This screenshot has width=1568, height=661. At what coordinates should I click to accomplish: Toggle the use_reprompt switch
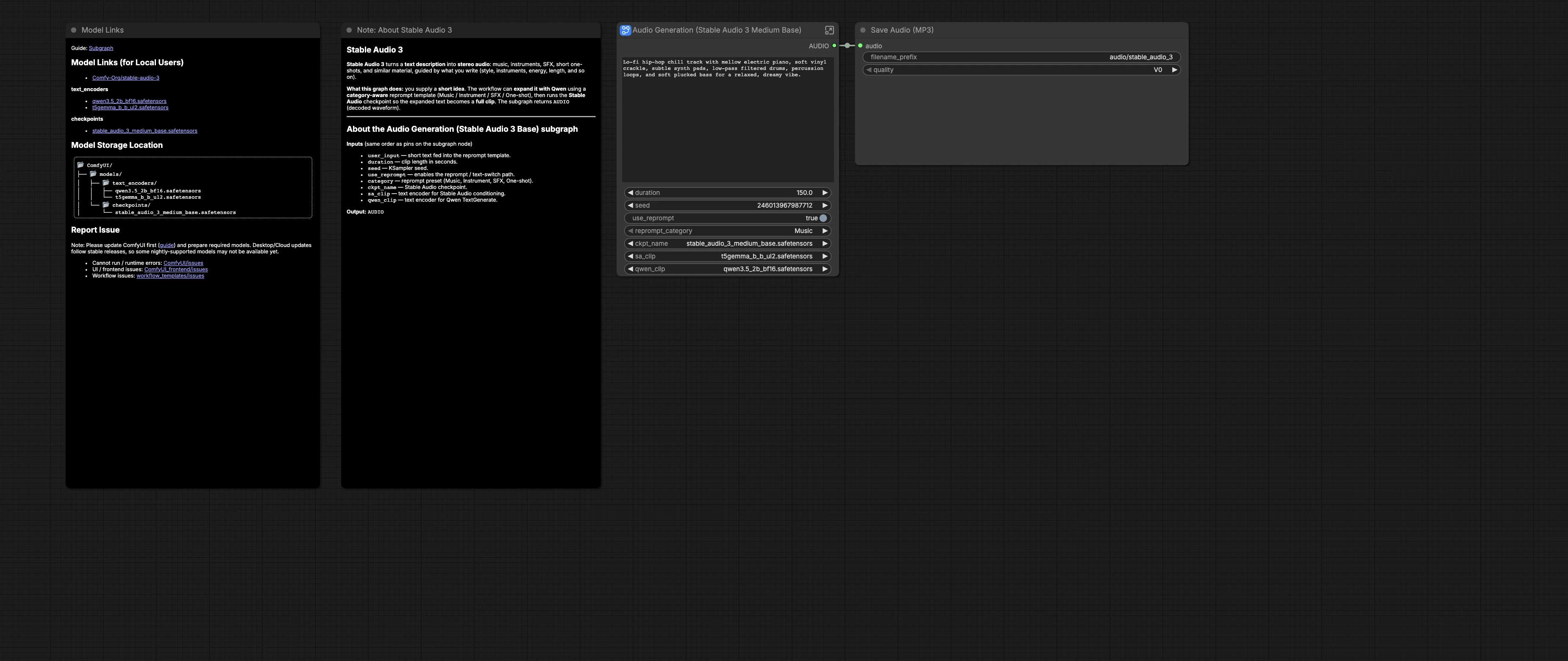[823, 218]
